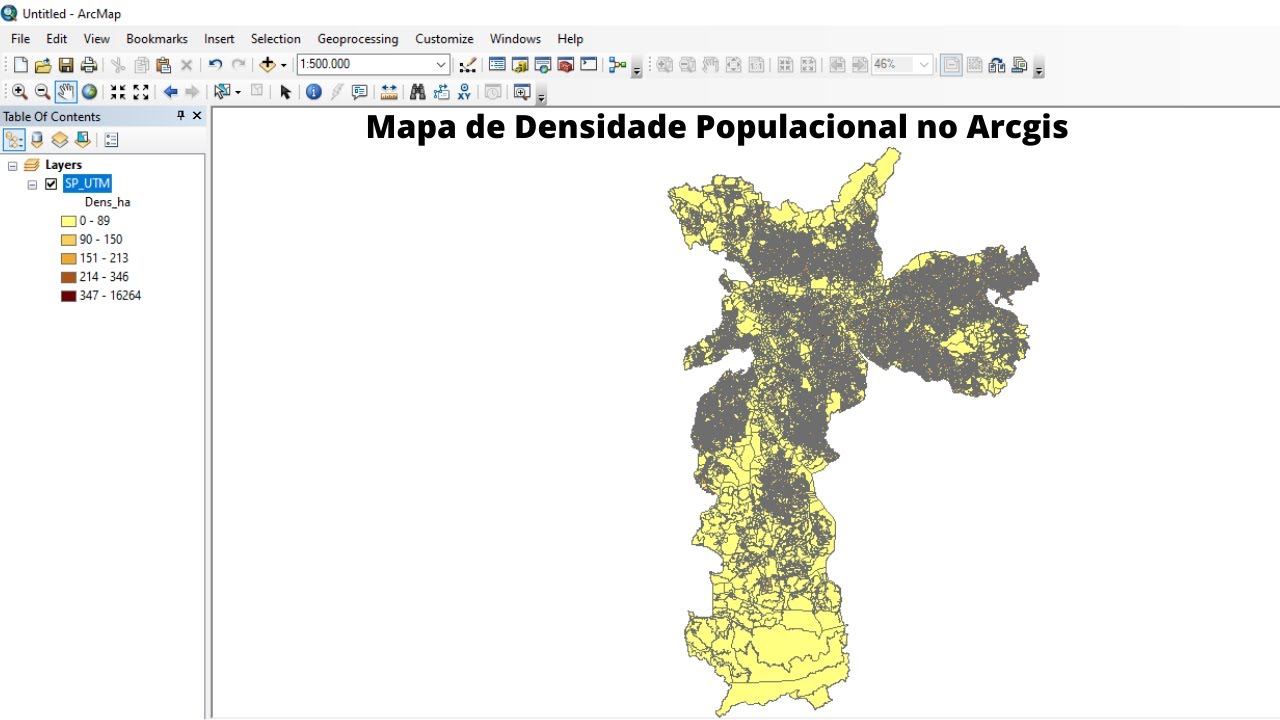Open Table Of Contents Options button
The height and width of the screenshot is (720, 1280).
point(111,140)
